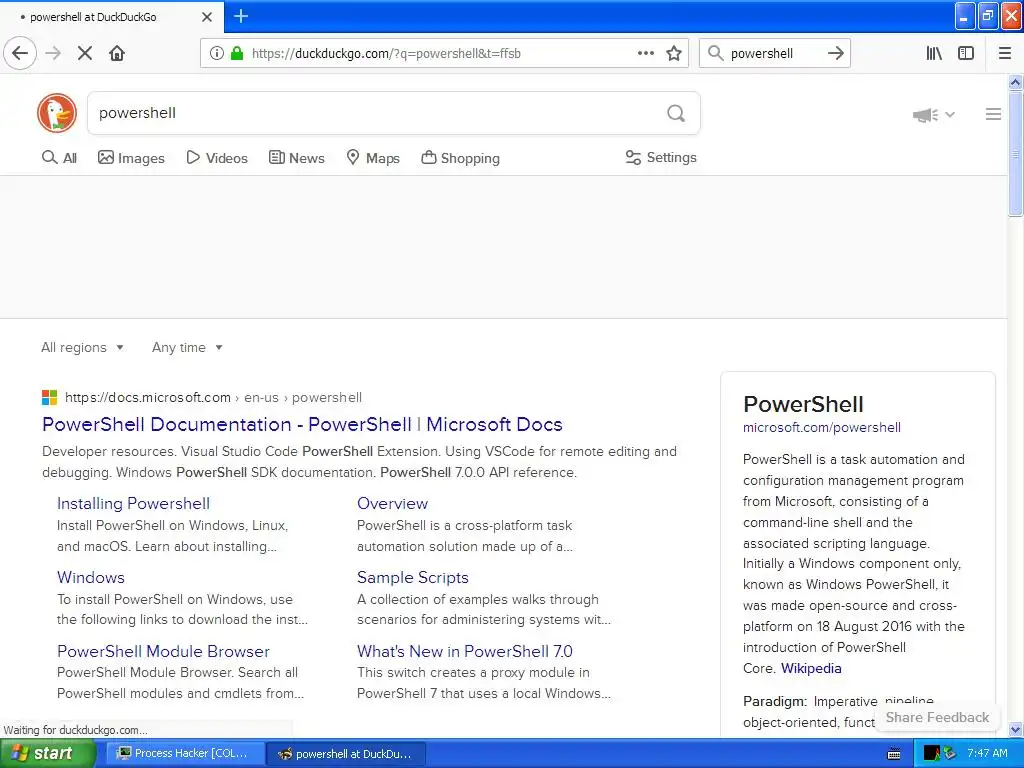Viewport: 1024px width, 768px height.
Task: Expand the All regions dropdown
Action: [82, 347]
